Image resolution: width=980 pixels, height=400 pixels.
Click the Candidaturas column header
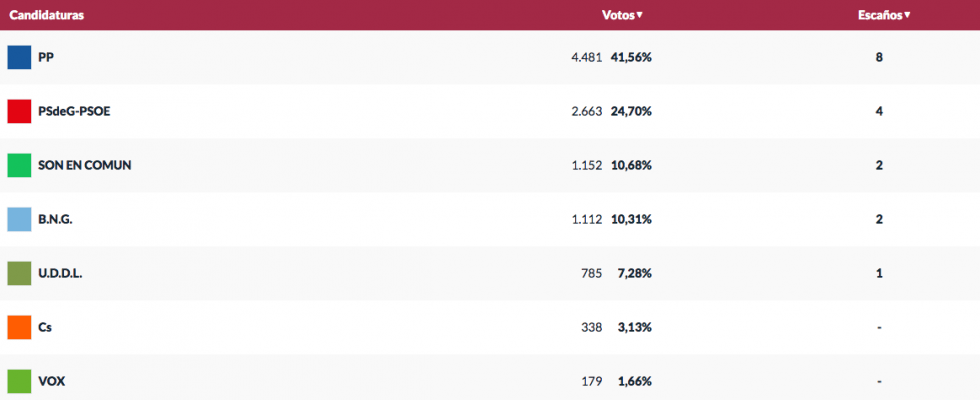47,15
